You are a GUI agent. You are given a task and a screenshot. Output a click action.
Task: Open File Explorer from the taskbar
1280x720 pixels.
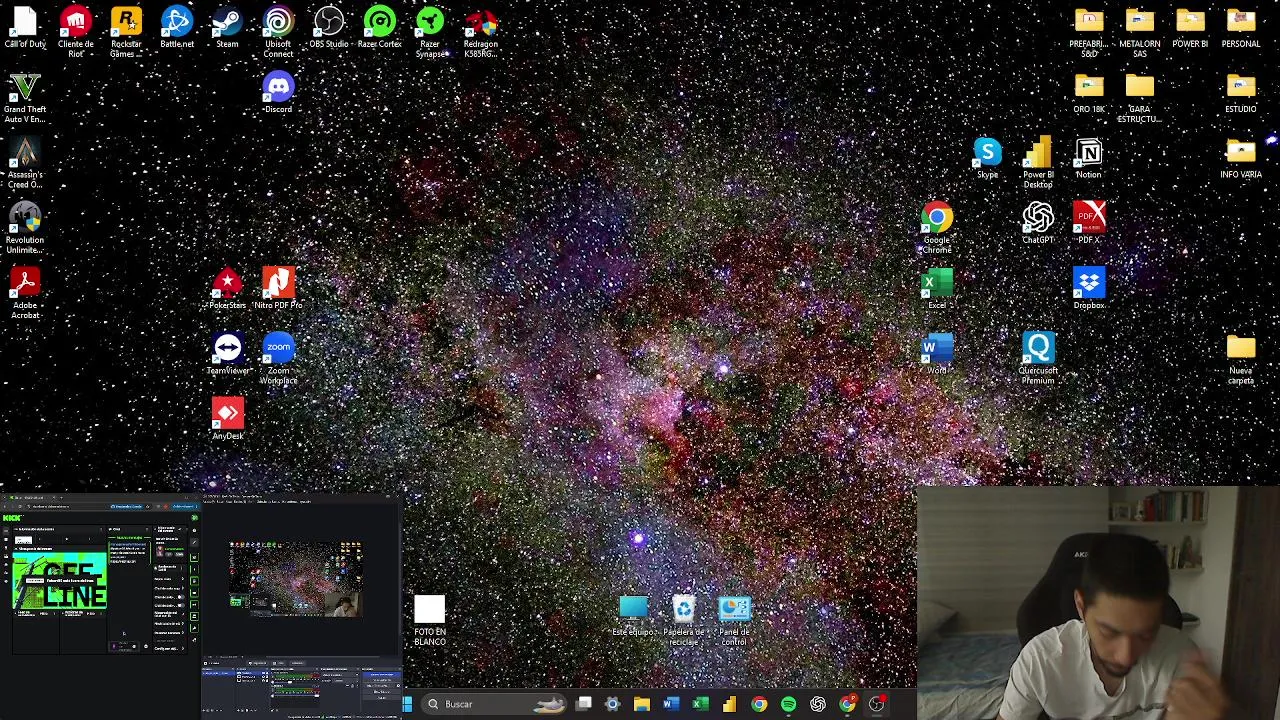[642, 704]
